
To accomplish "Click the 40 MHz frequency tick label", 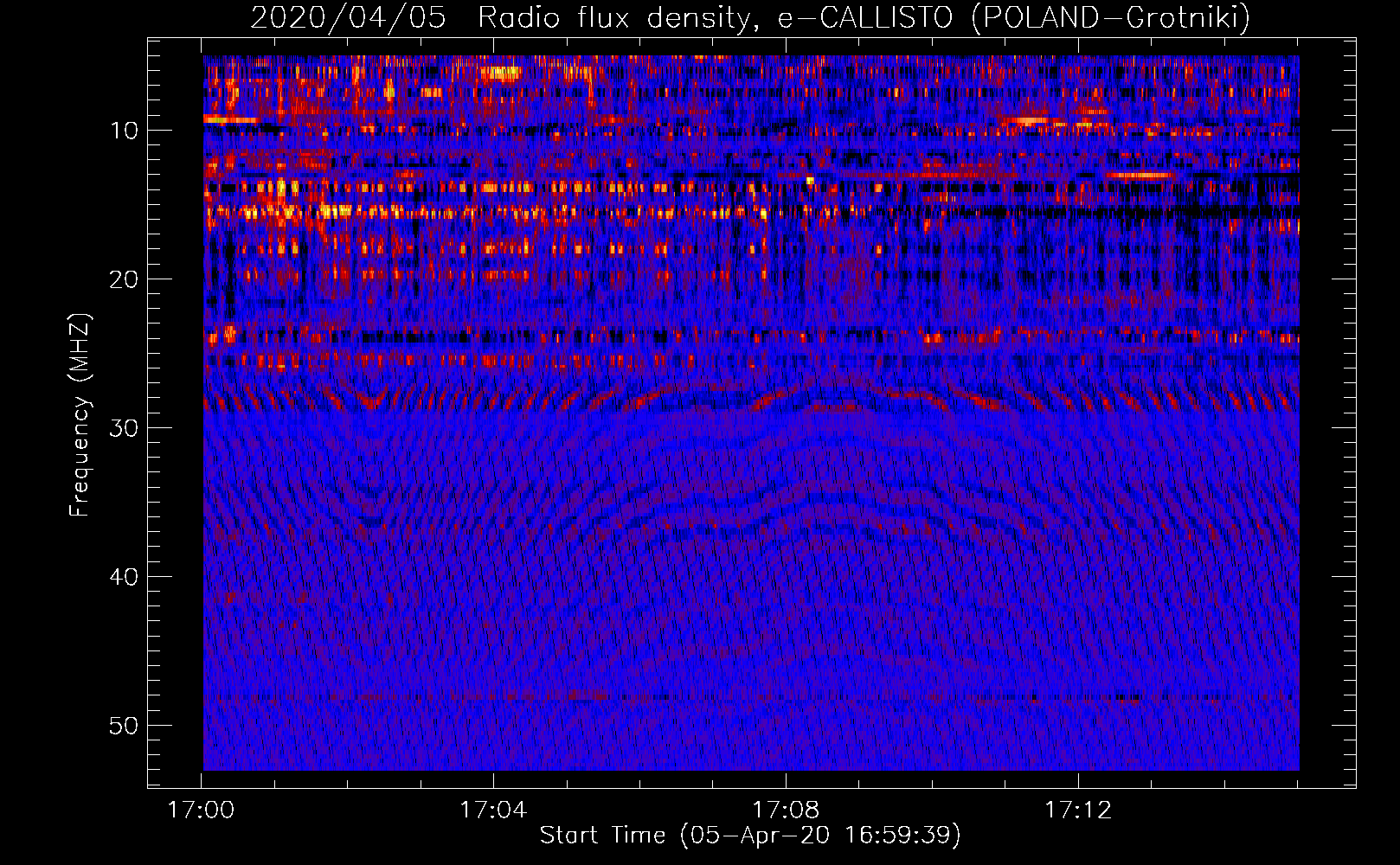I will coord(125,577).
